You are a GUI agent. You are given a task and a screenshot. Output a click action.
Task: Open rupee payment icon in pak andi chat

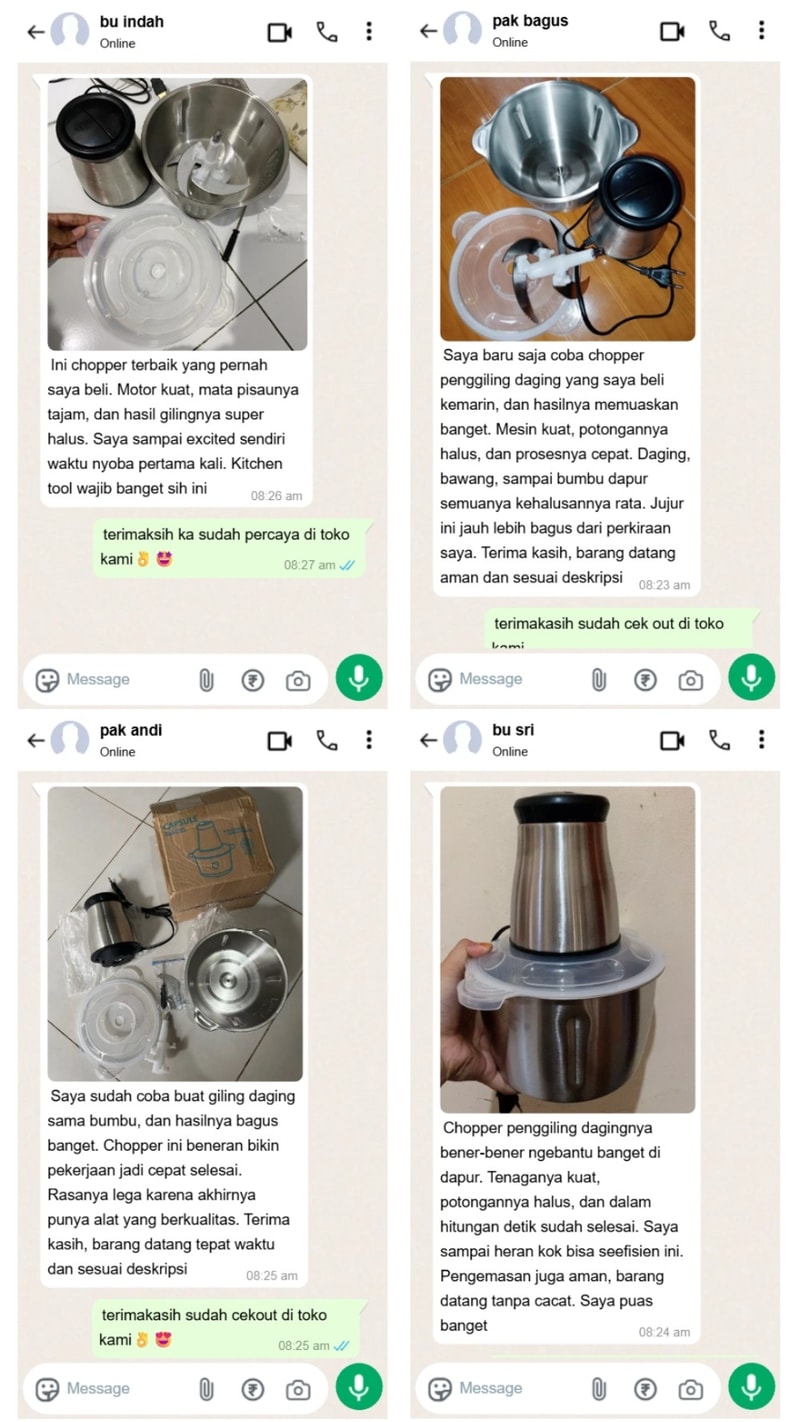(x=253, y=1389)
